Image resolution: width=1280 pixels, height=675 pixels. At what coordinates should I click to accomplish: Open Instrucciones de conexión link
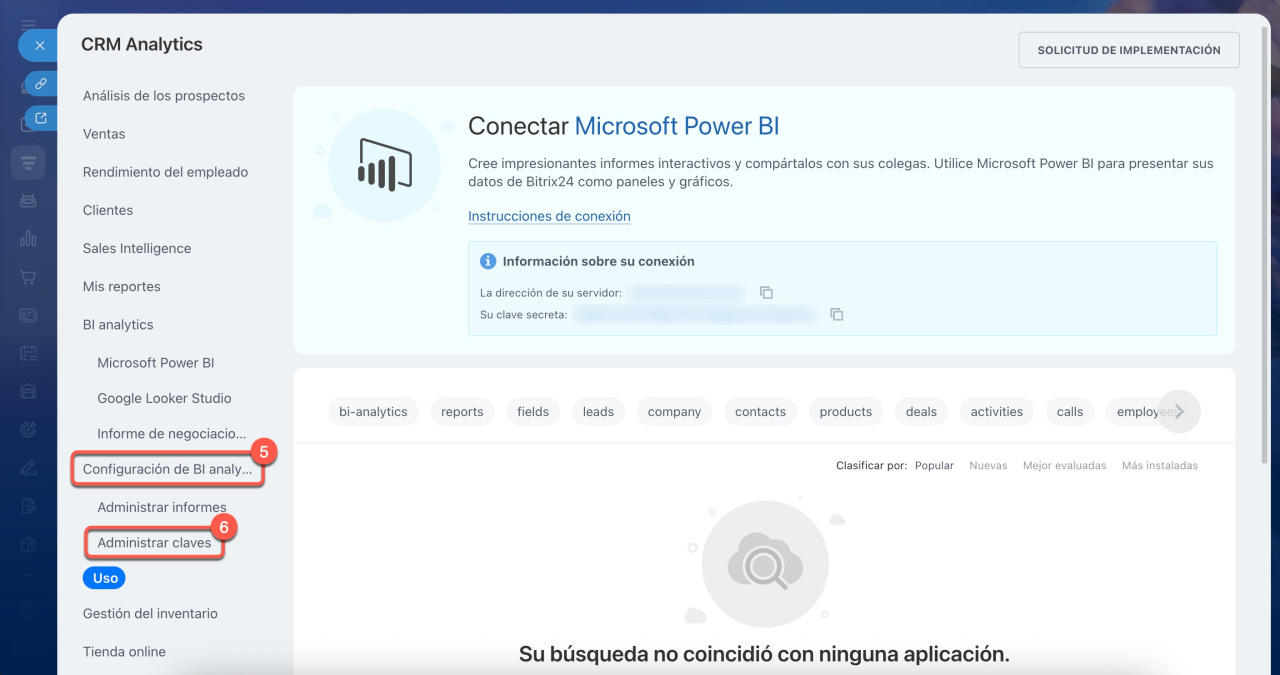coord(549,216)
